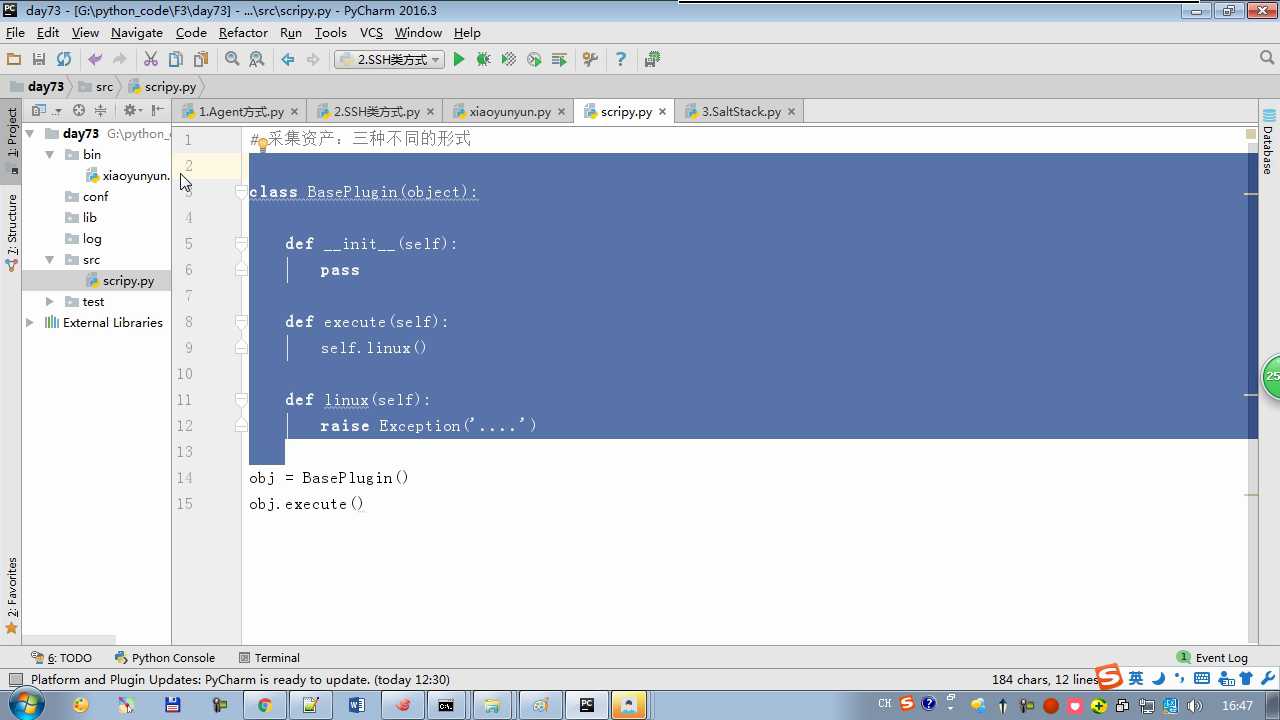1280x720 pixels.
Task: Open the TODO tool window
Action: 62,658
